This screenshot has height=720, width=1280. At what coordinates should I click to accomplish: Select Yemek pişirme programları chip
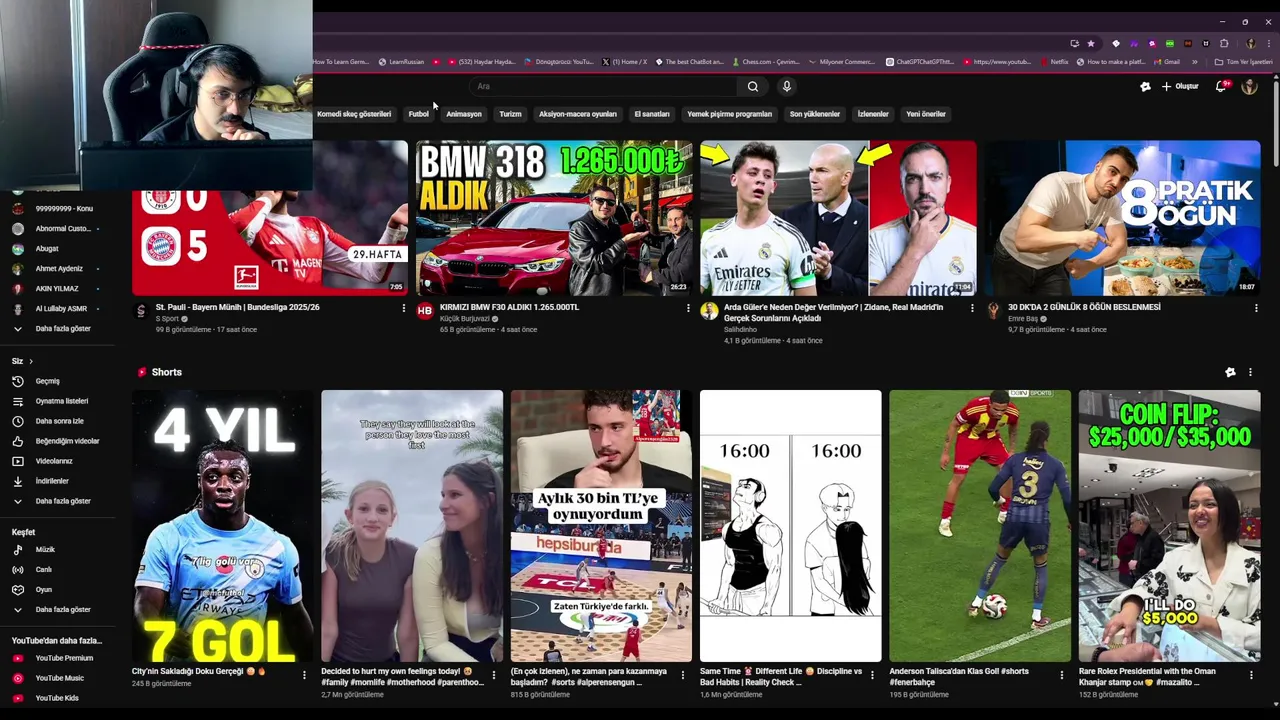pyautogui.click(x=730, y=114)
